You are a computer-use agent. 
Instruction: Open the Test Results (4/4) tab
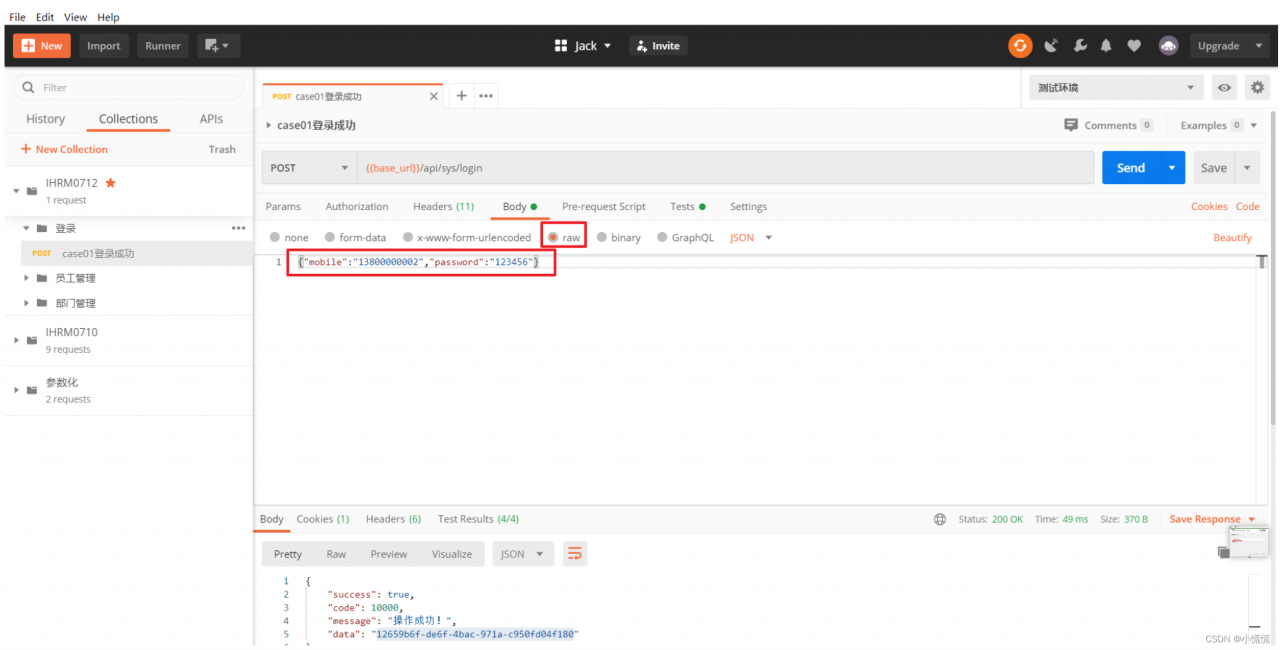click(478, 519)
